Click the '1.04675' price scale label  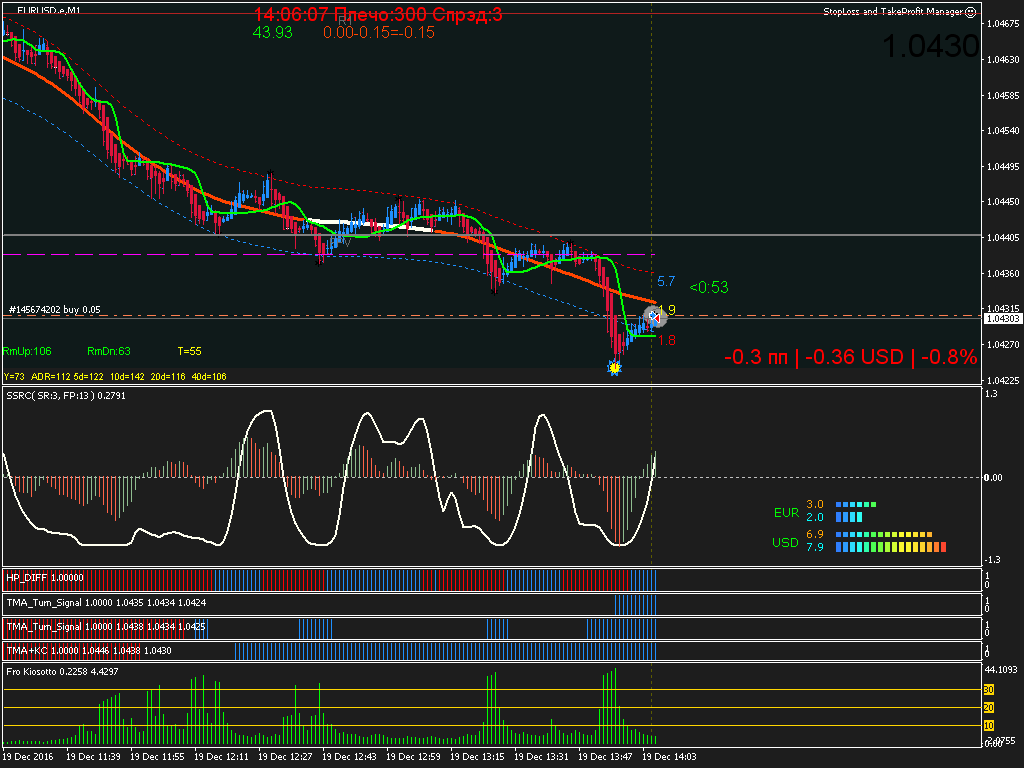pyautogui.click(x=1003, y=24)
